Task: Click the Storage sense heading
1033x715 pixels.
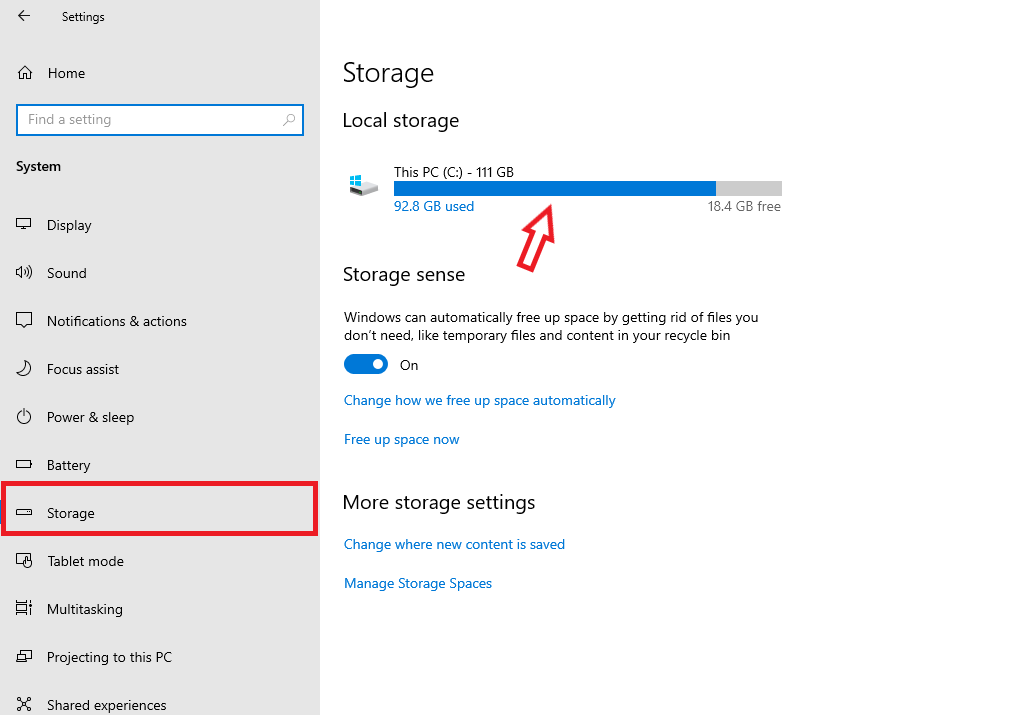Action: [x=404, y=274]
